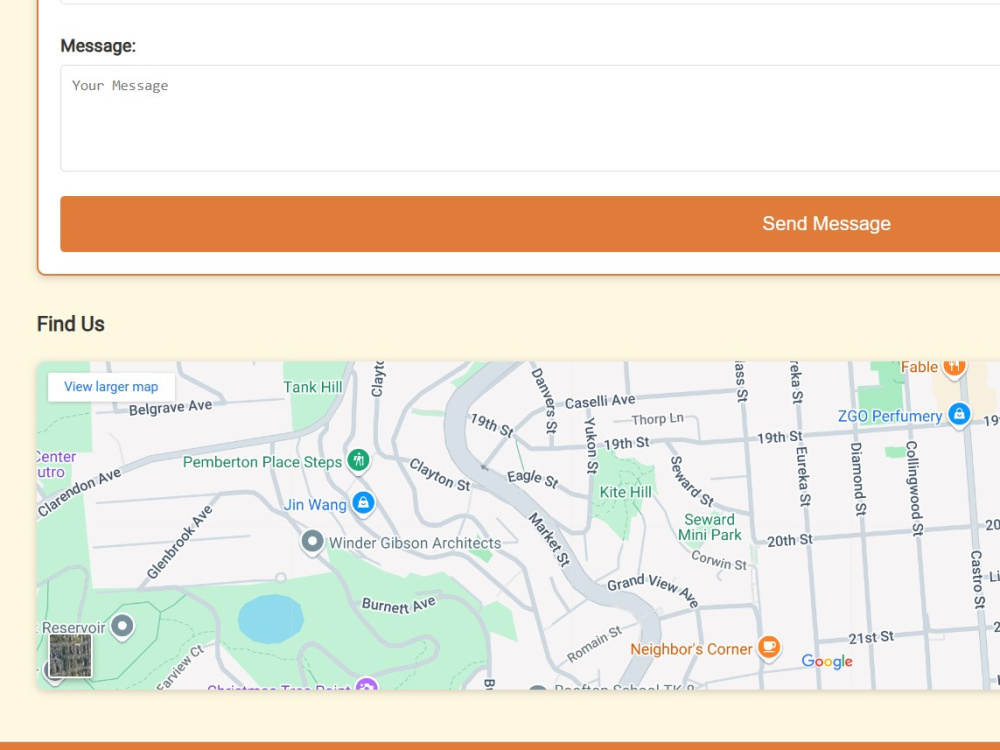Click the Grand View Ave street label
The height and width of the screenshot is (750, 1000).
[652, 589]
